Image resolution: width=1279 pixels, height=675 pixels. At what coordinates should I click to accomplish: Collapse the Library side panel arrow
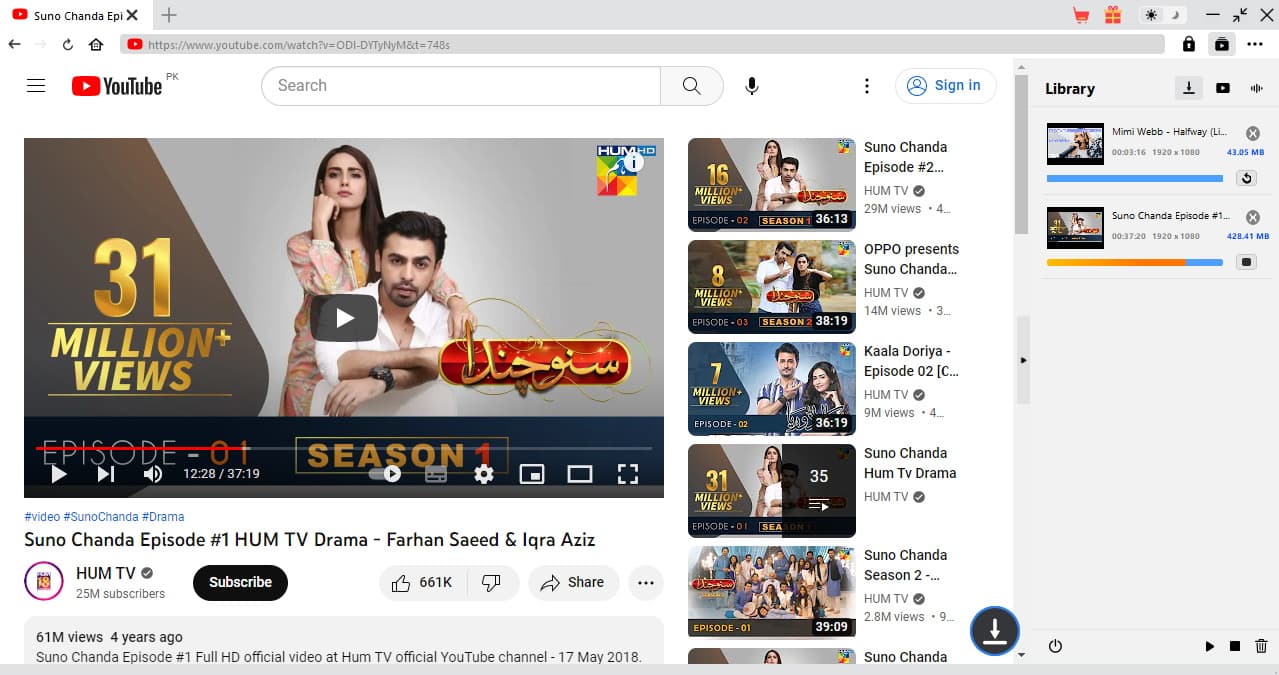coord(1022,360)
